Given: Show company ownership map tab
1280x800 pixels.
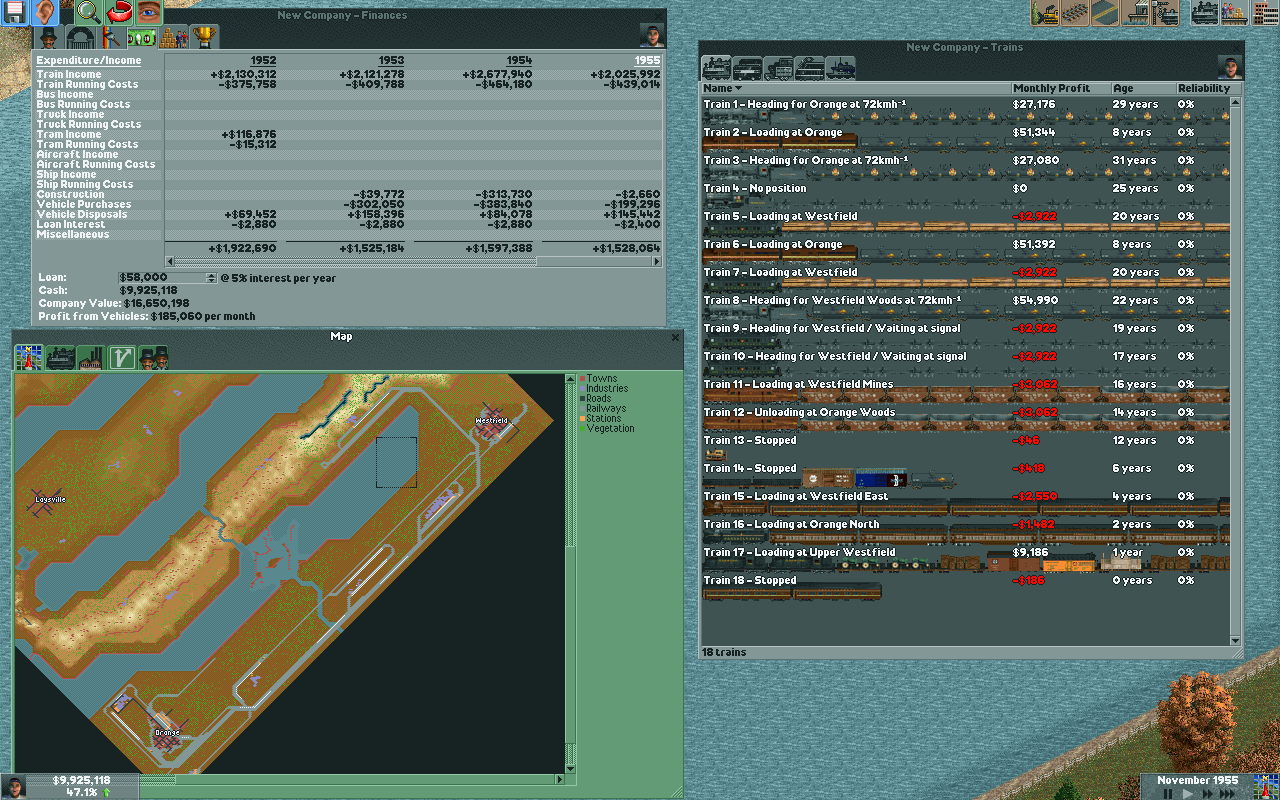Looking at the screenshot, I should [153, 358].
